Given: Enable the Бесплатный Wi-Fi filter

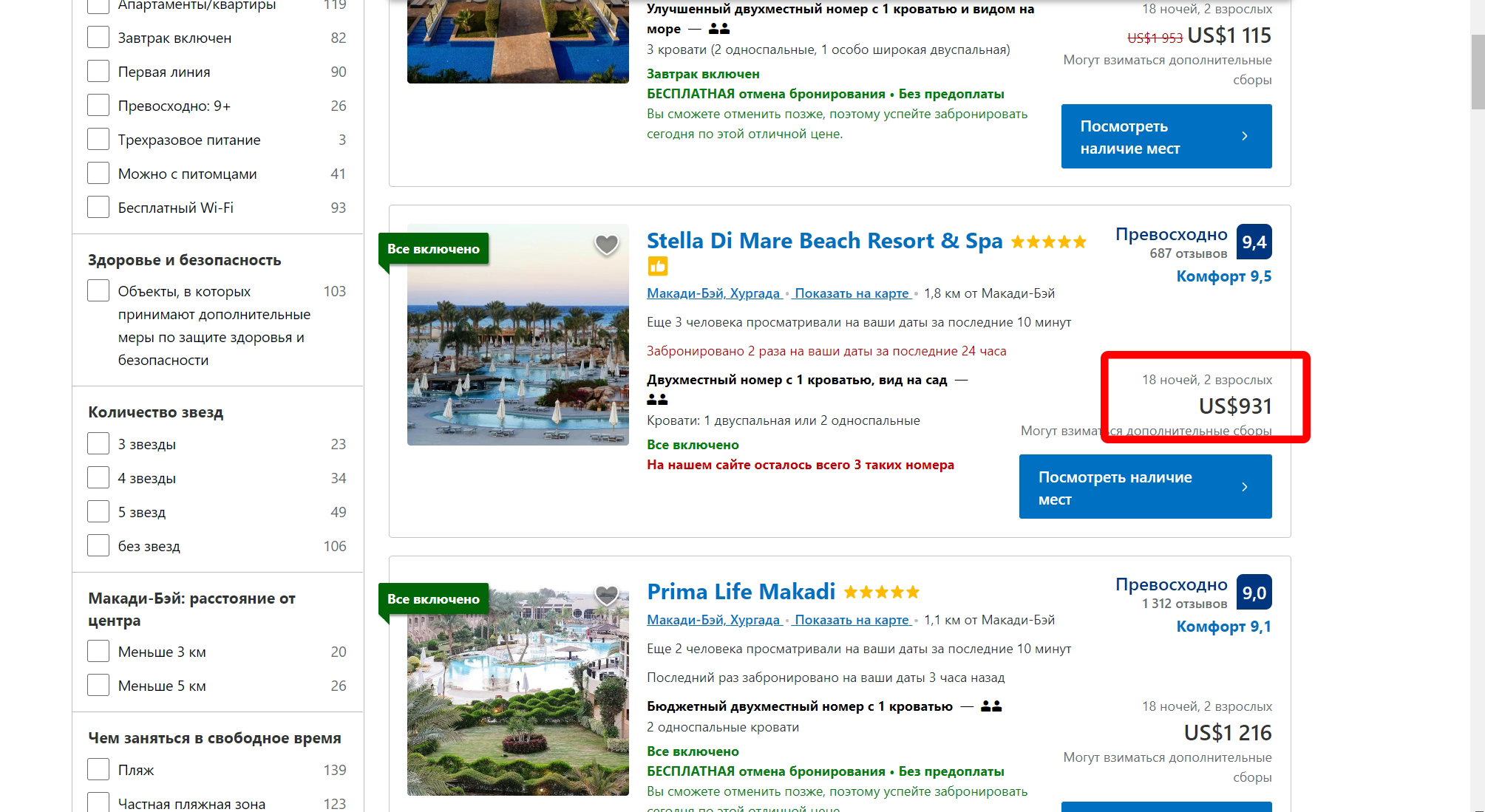Looking at the screenshot, I should pyautogui.click(x=98, y=208).
